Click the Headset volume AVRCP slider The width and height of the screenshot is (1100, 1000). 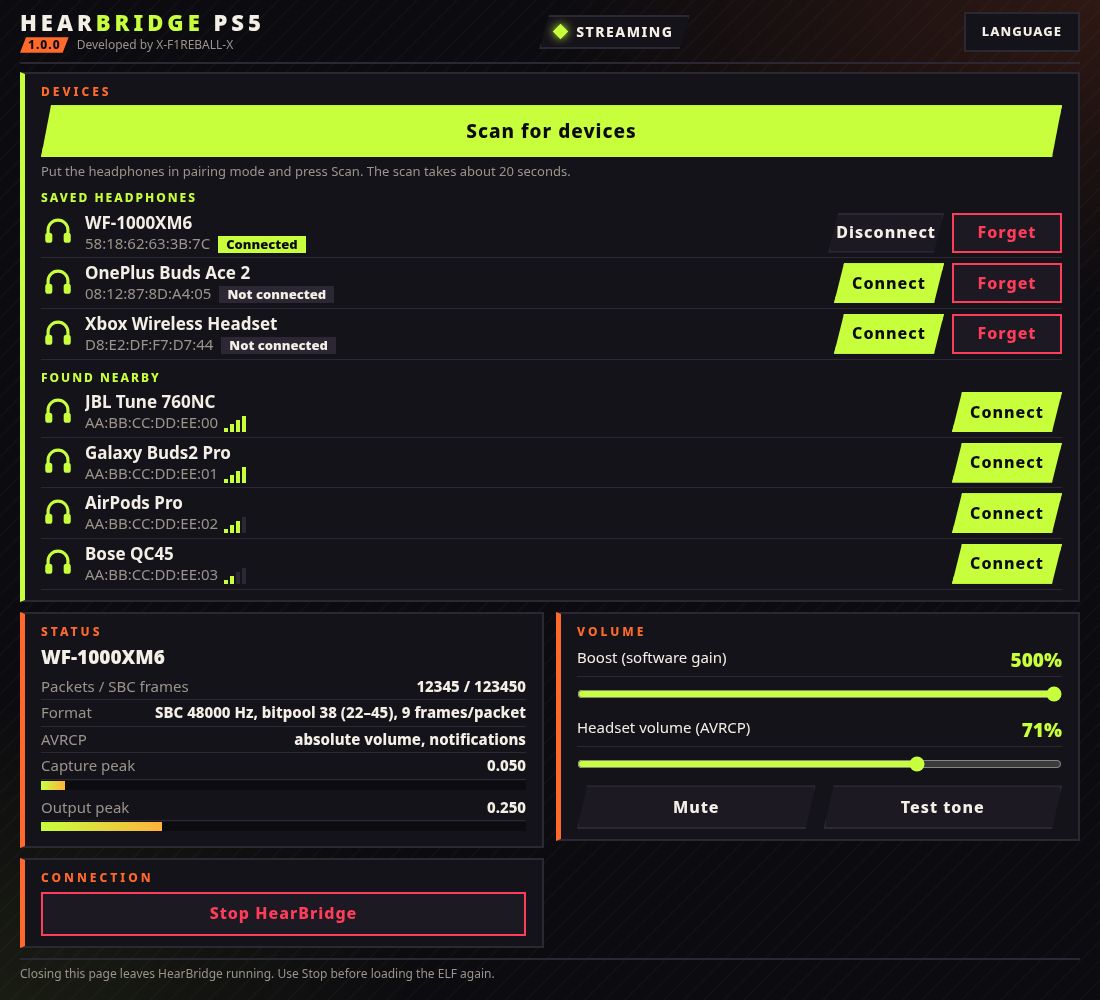819,764
